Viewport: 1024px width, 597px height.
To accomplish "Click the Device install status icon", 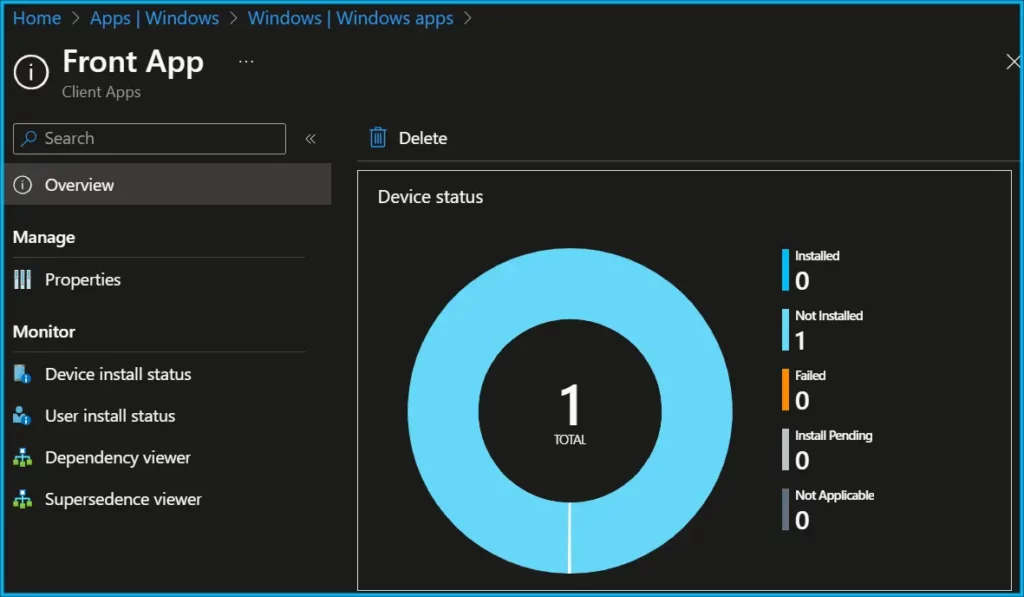I will (x=22, y=374).
